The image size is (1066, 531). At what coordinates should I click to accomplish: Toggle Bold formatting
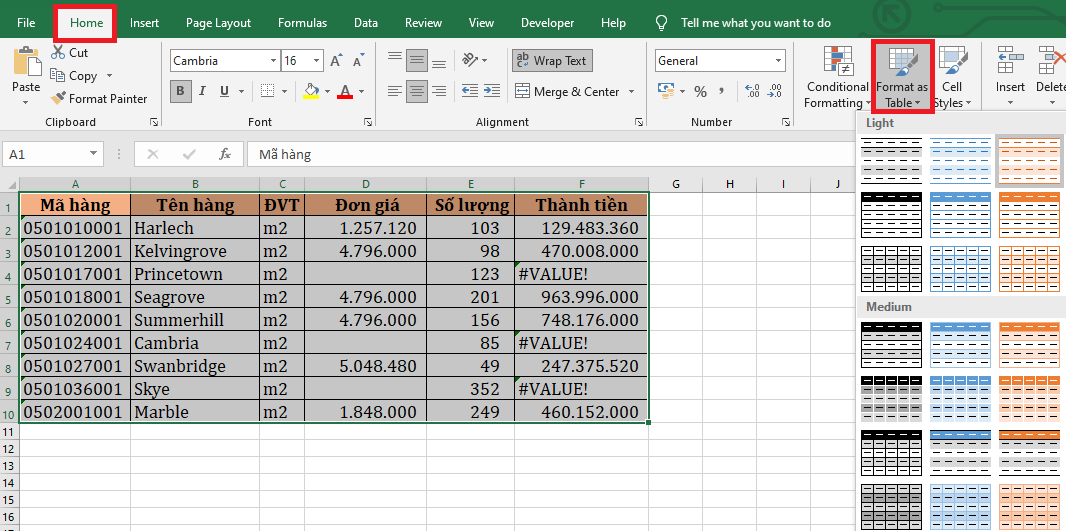(181, 92)
